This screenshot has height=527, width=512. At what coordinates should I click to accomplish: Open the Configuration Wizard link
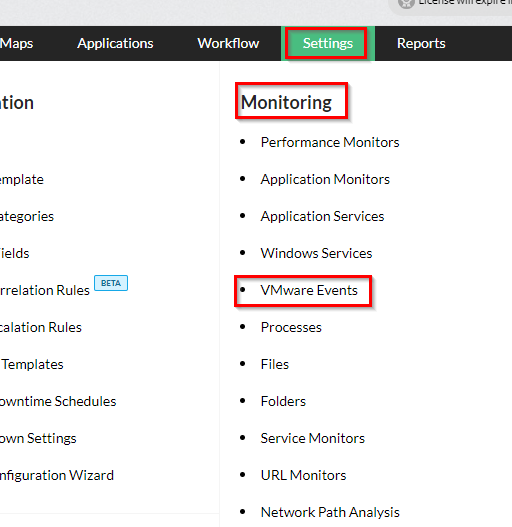click(57, 476)
